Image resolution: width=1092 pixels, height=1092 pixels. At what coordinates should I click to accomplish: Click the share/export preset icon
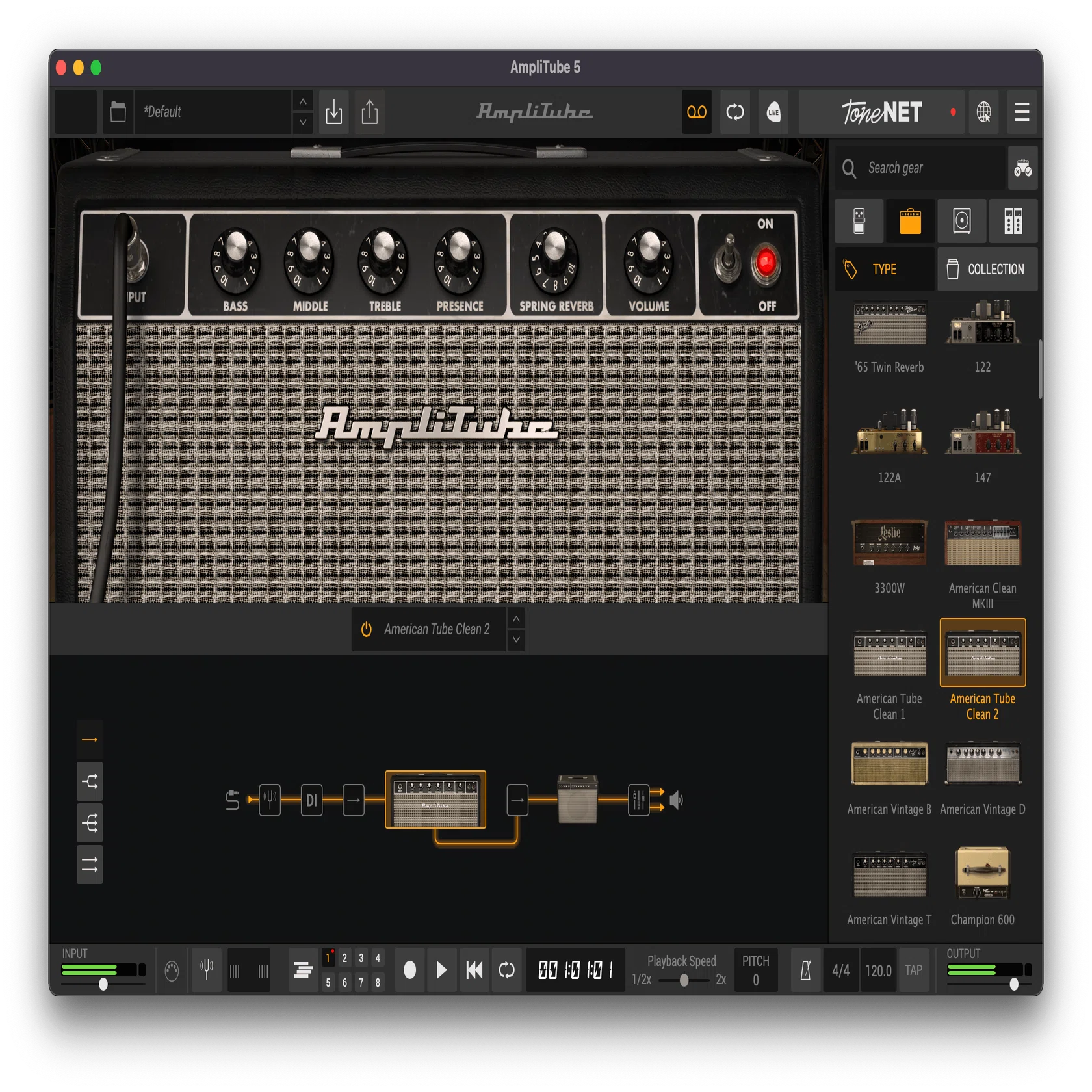coord(370,112)
